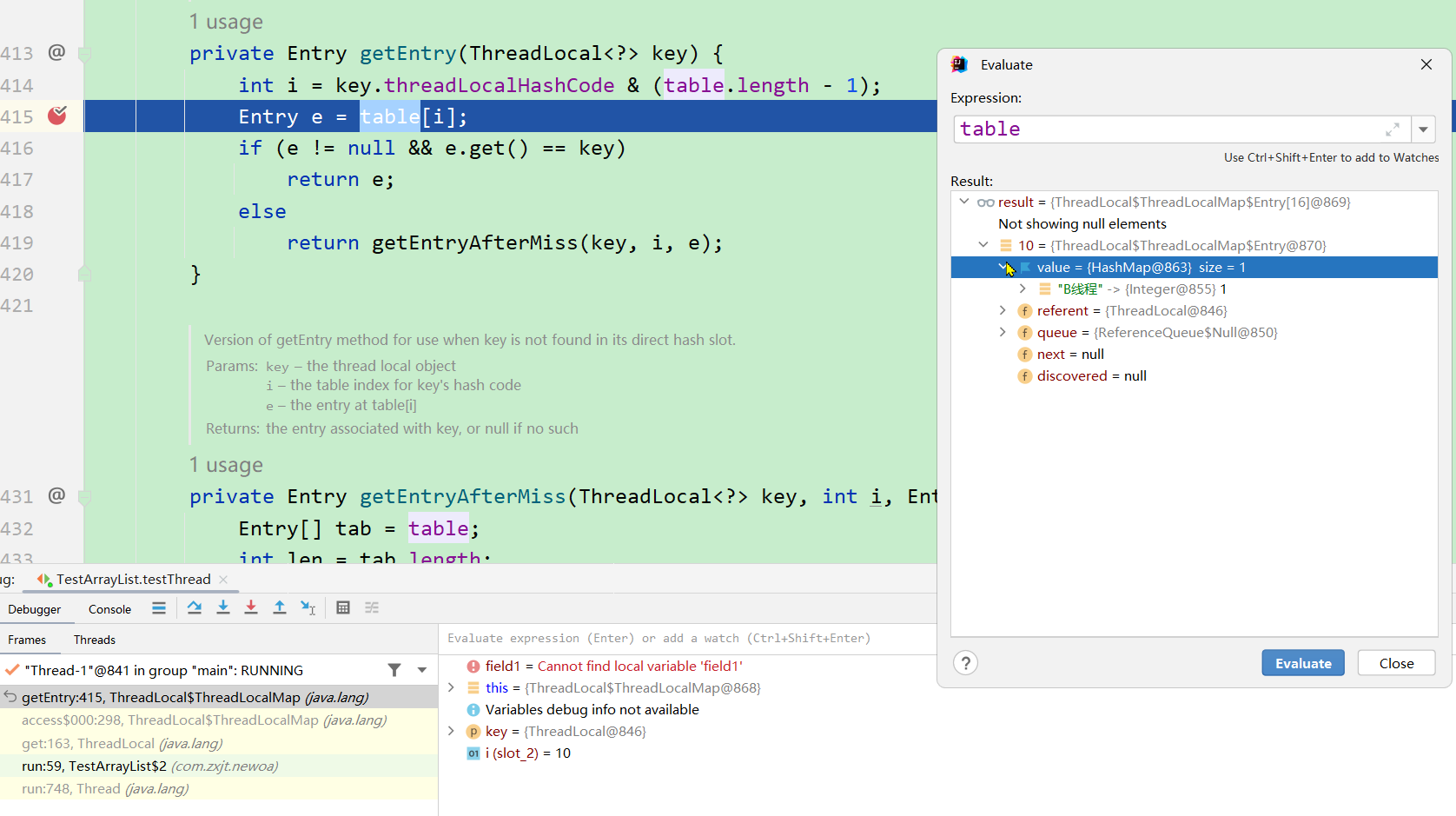Close the Evaluate dialog with X
The height and width of the screenshot is (816, 1456).
(x=1426, y=64)
